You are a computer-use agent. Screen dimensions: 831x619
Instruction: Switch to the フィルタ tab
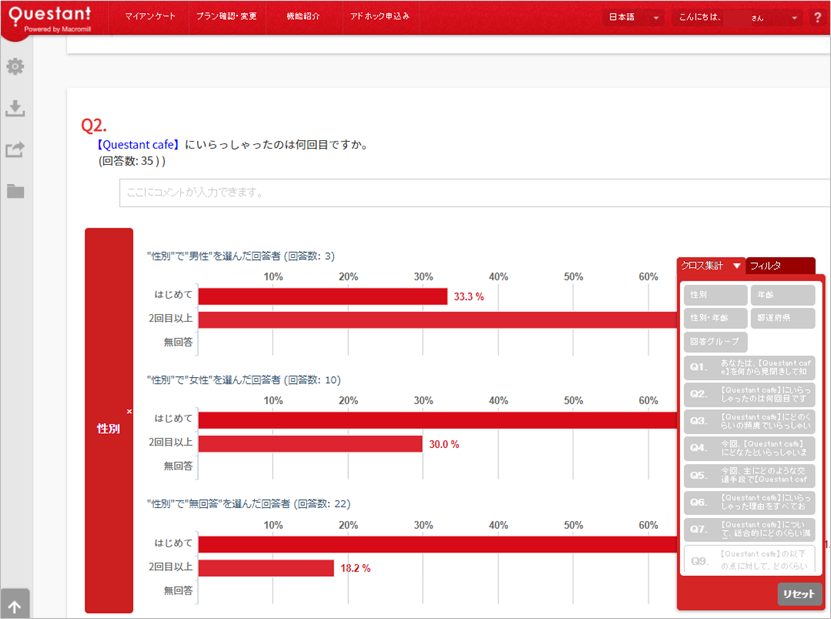pos(780,266)
